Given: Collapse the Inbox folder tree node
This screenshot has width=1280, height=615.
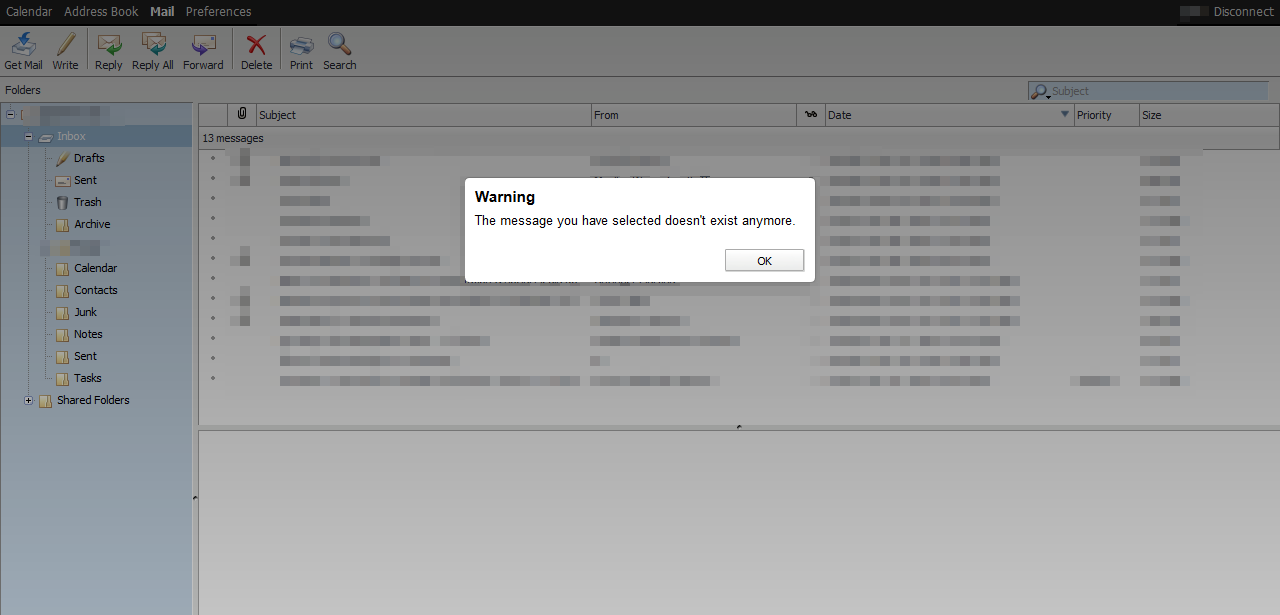Looking at the screenshot, I should tap(29, 137).
